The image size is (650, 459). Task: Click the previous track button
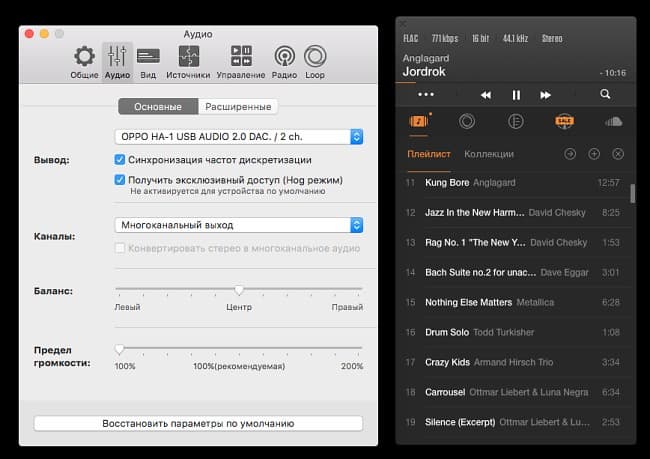point(486,95)
